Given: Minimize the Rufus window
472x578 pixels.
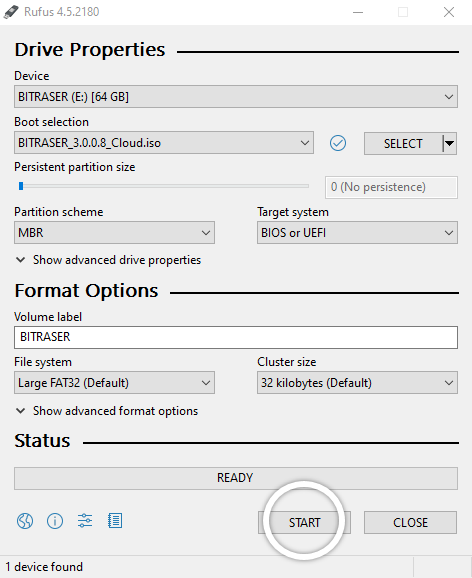Looking at the screenshot, I should click(x=358, y=12).
